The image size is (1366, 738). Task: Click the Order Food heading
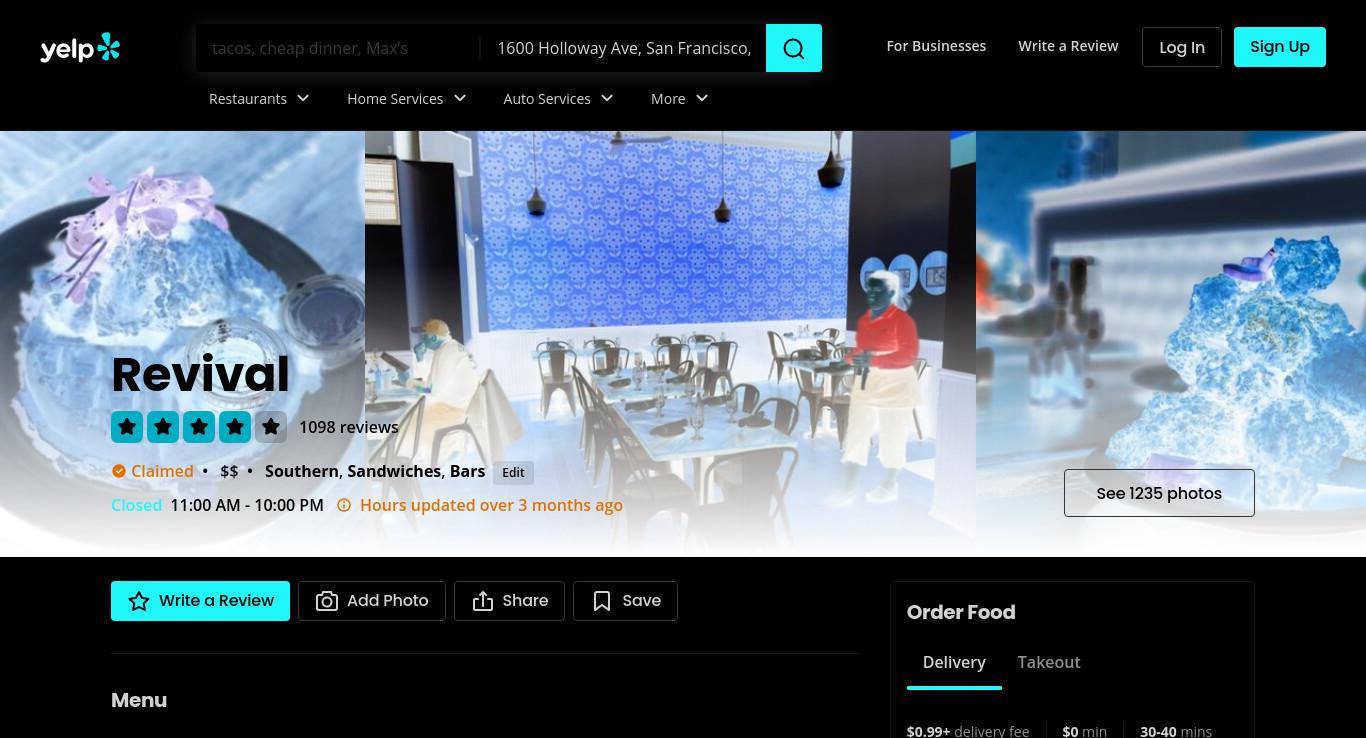(961, 612)
